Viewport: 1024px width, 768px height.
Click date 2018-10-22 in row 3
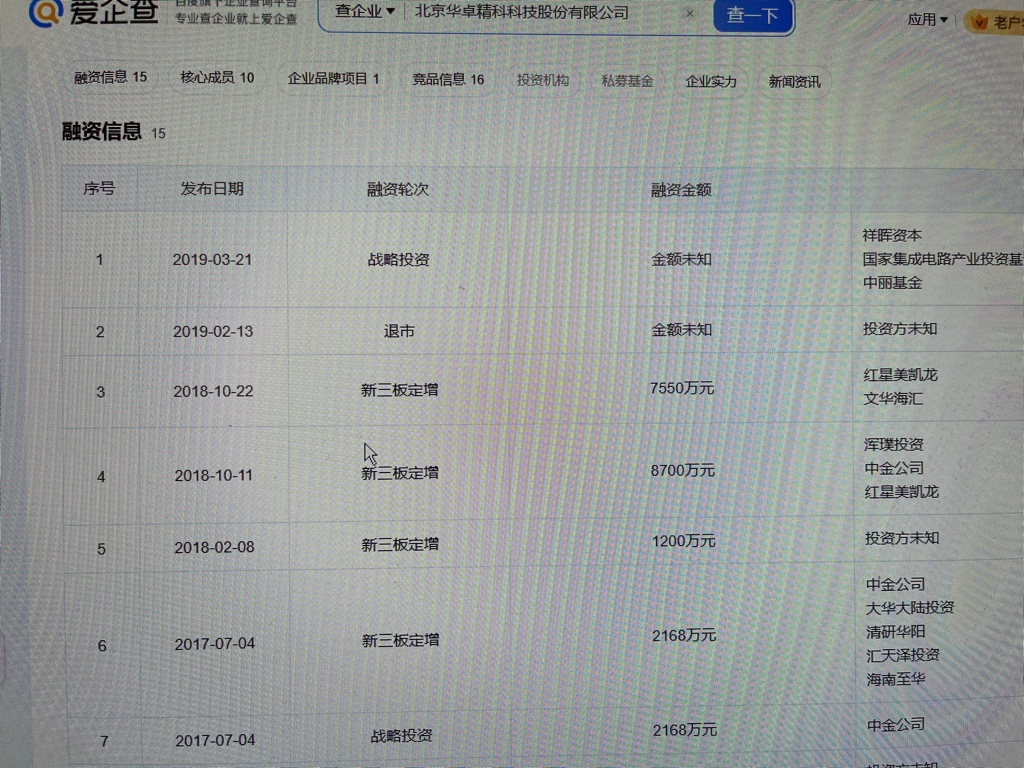[x=213, y=391]
